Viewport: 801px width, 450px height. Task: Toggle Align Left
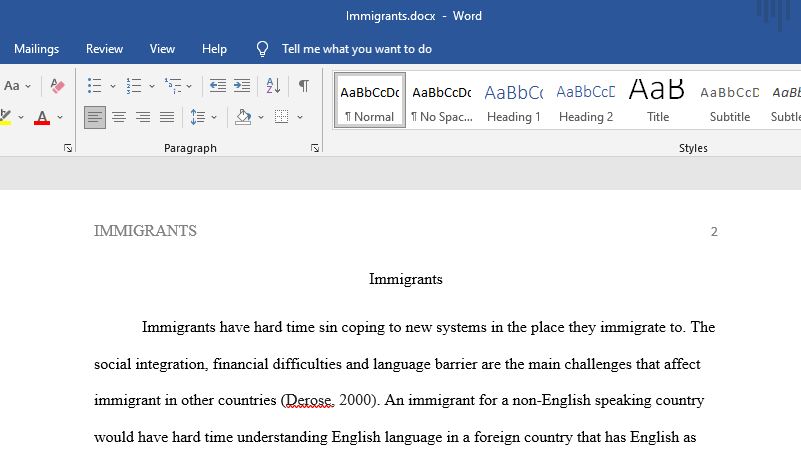tap(95, 117)
